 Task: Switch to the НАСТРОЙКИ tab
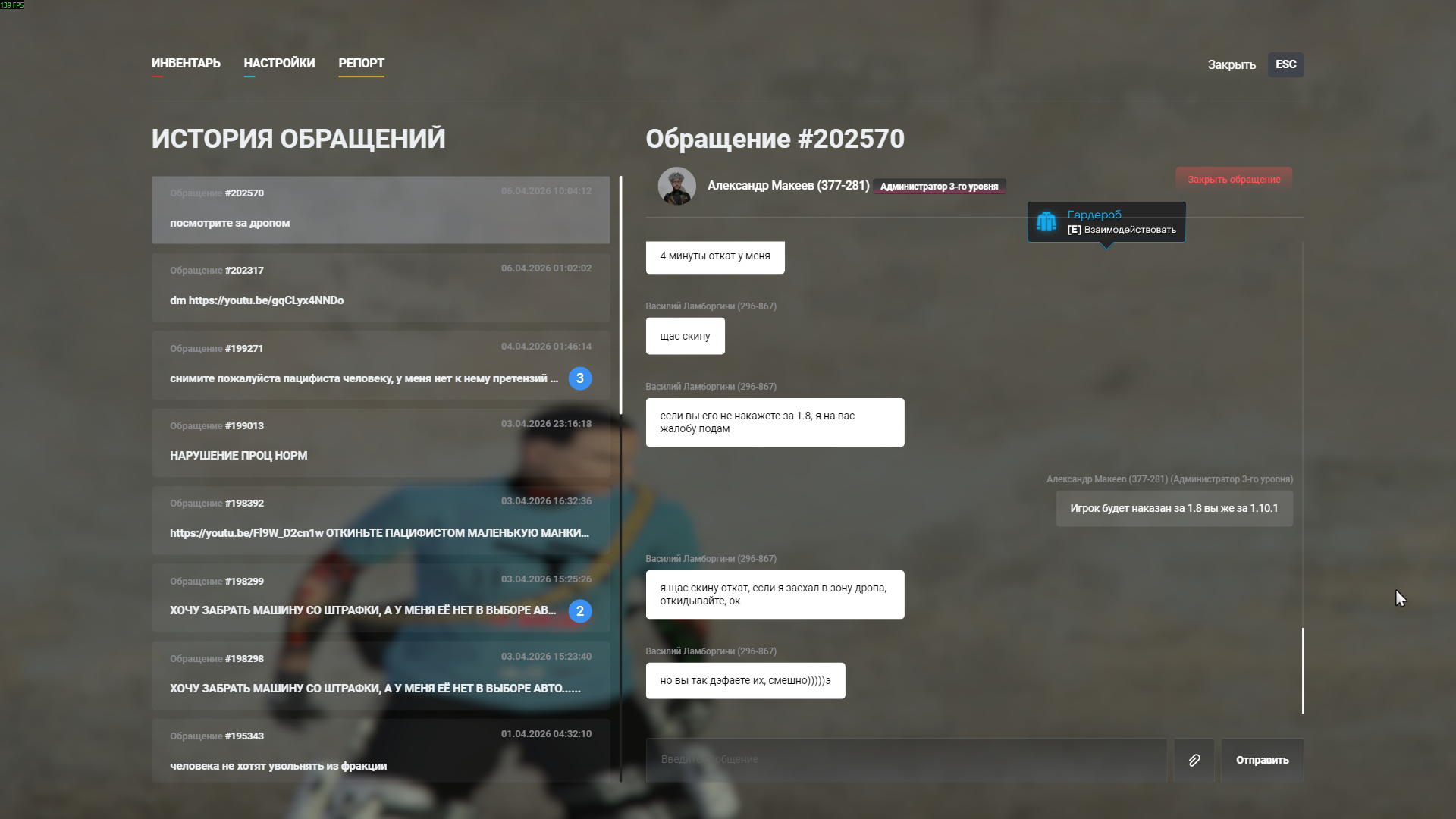pos(279,64)
